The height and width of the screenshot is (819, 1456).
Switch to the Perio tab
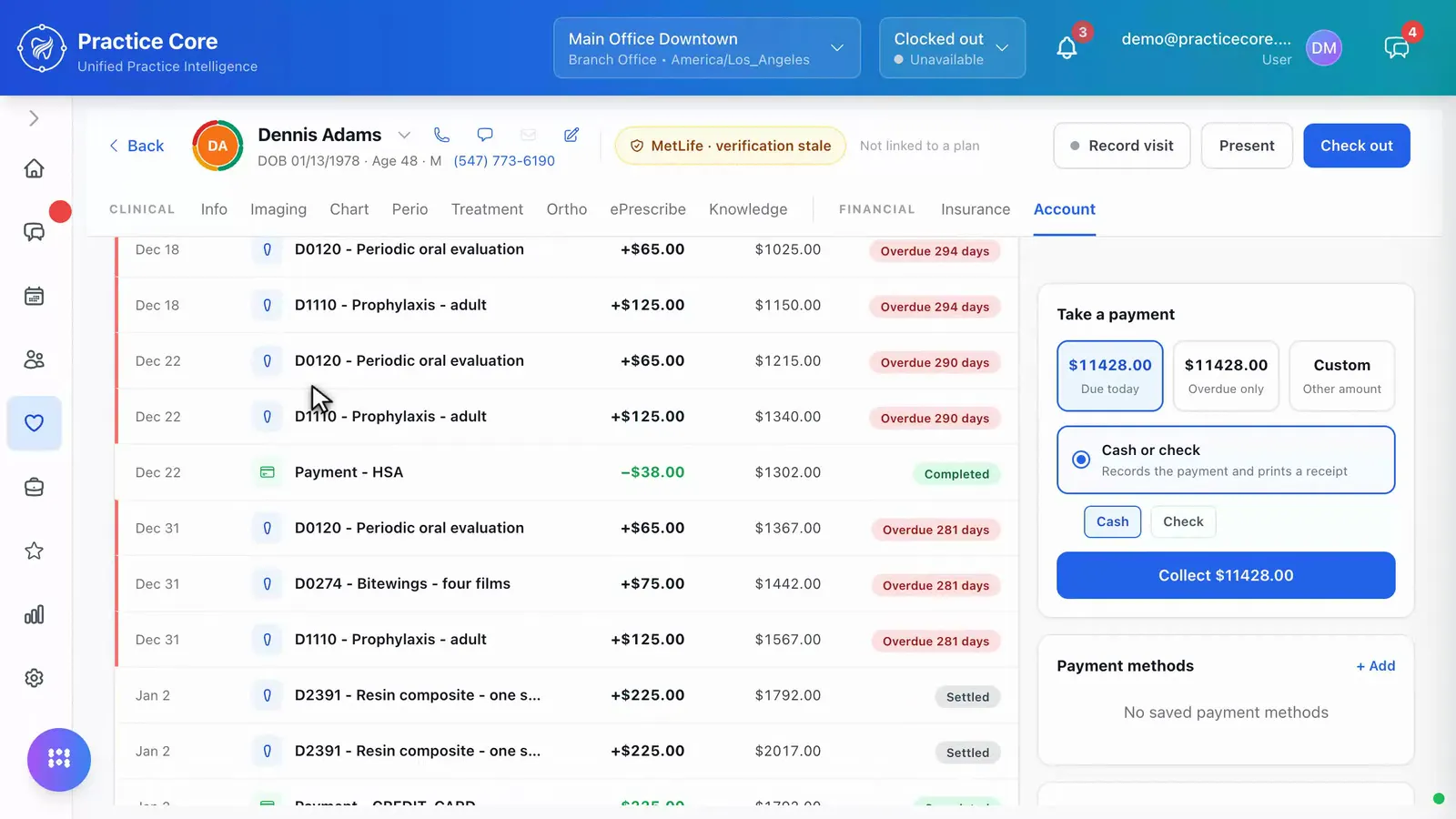tap(409, 209)
